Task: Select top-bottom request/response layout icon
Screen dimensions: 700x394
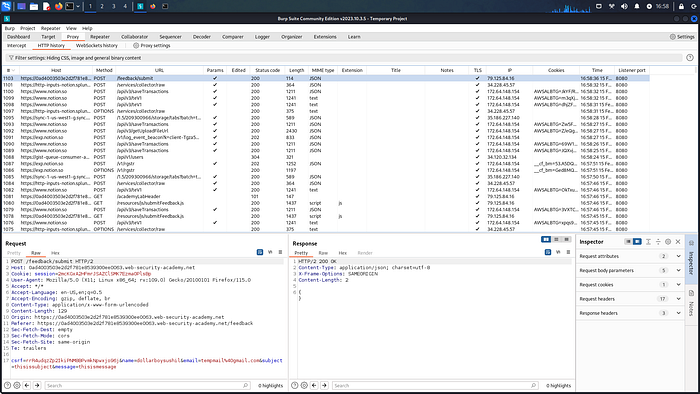Action: tap(556, 240)
